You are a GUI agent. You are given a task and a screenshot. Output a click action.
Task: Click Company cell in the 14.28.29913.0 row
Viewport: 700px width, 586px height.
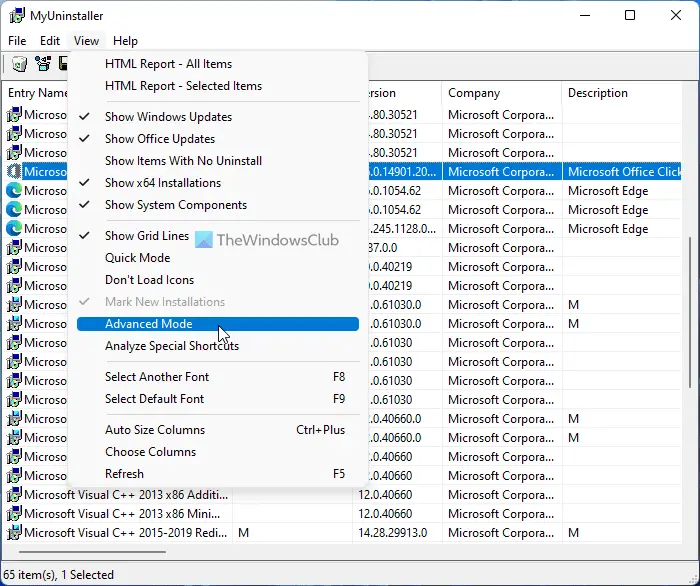tap(502, 533)
